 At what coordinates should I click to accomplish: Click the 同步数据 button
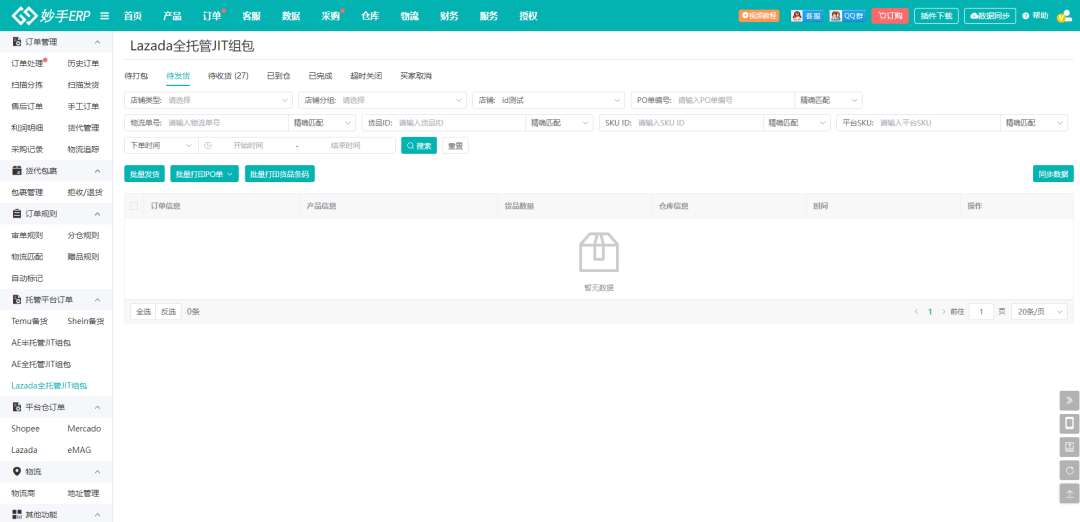tap(1052, 174)
